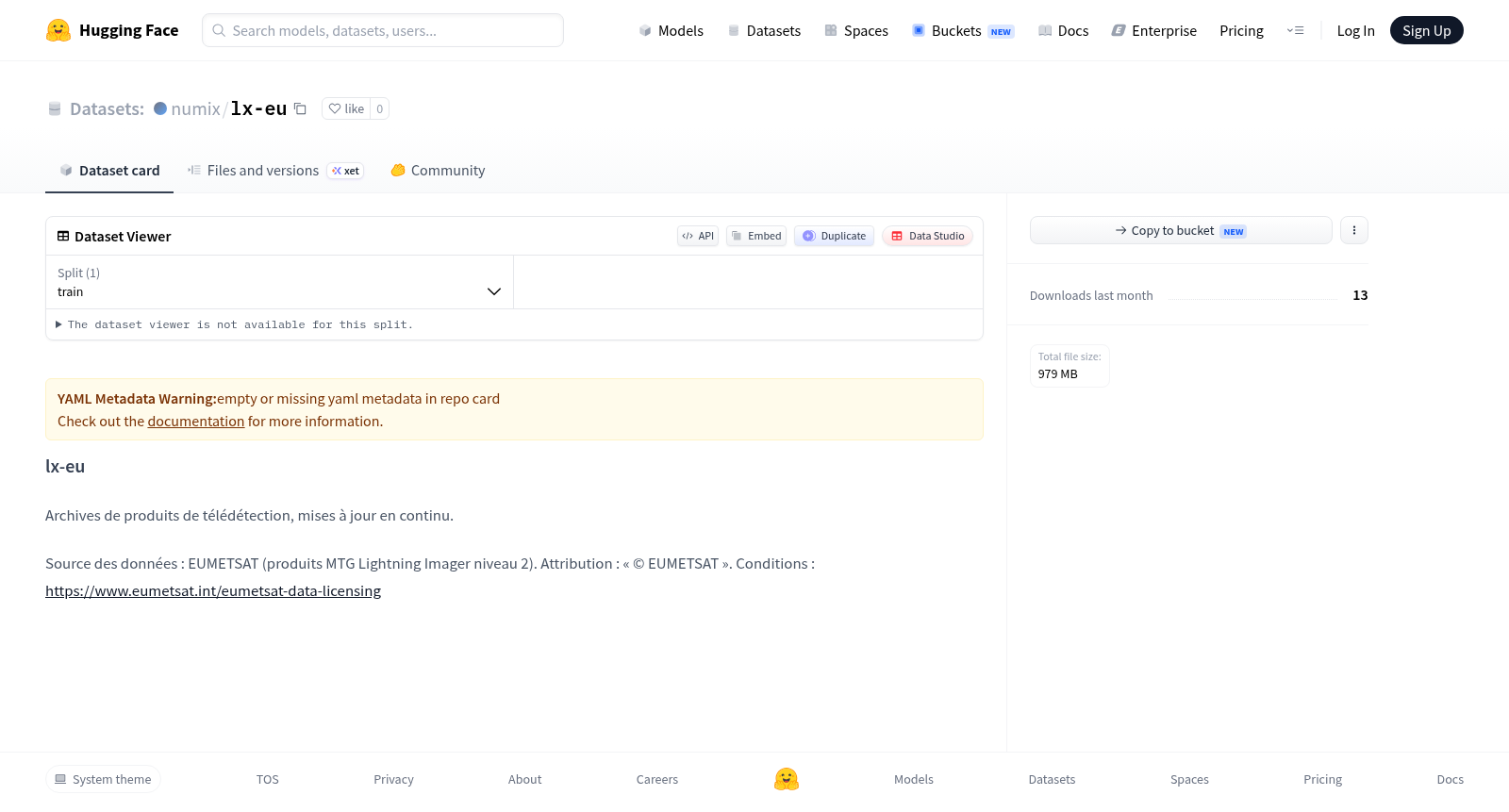This screenshot has width=1509, height=812.
Task: Go to Spaces in the top navigation
Action: (856, 30)
